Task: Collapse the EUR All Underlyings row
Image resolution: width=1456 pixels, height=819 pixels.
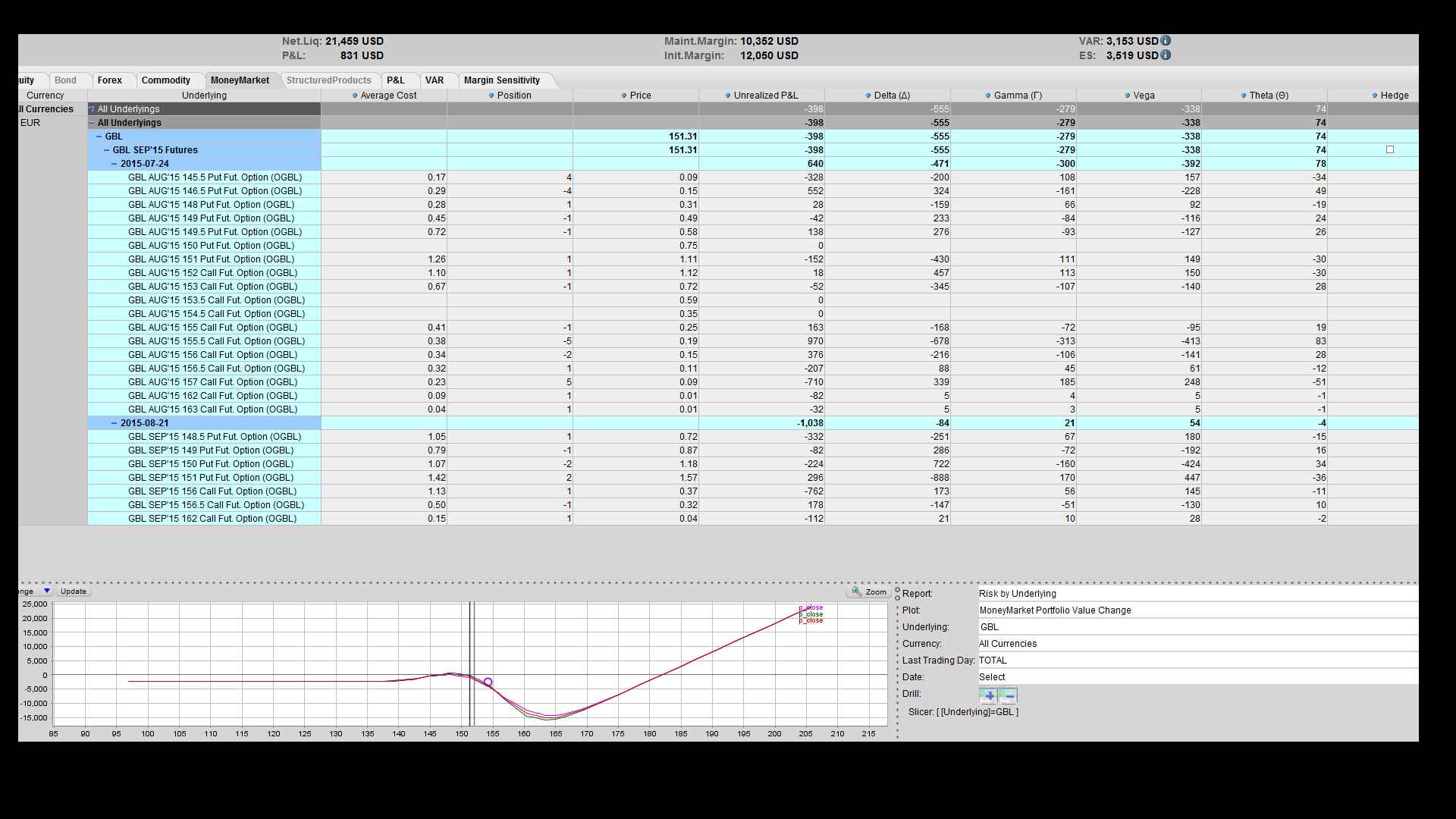Action: coord(92,123)
